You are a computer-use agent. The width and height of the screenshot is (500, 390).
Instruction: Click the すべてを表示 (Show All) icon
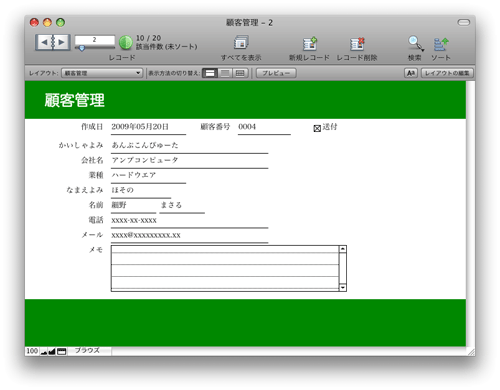[x=241, y=43]
